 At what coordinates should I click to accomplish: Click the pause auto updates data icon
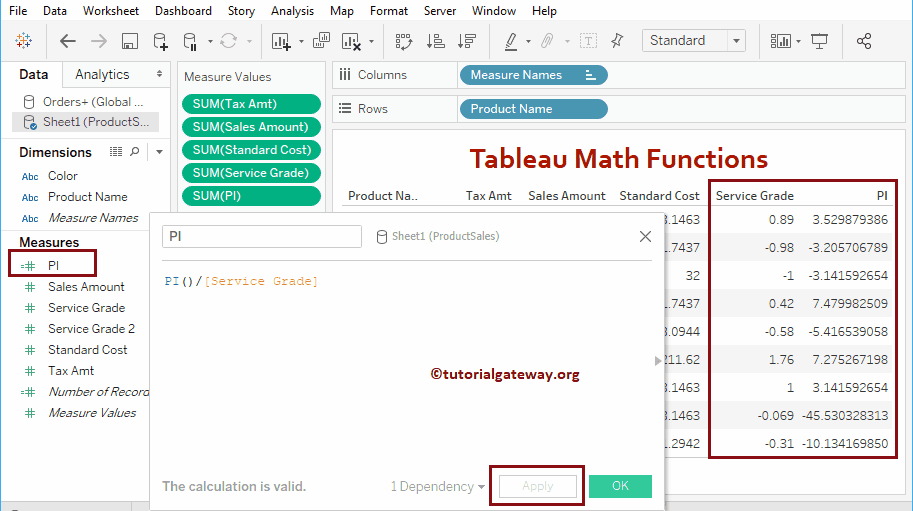click(190, 41)
